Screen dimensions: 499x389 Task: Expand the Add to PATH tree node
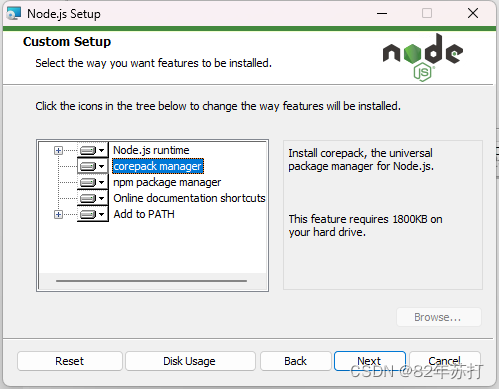pyautogui.click(x=58, y=214)
